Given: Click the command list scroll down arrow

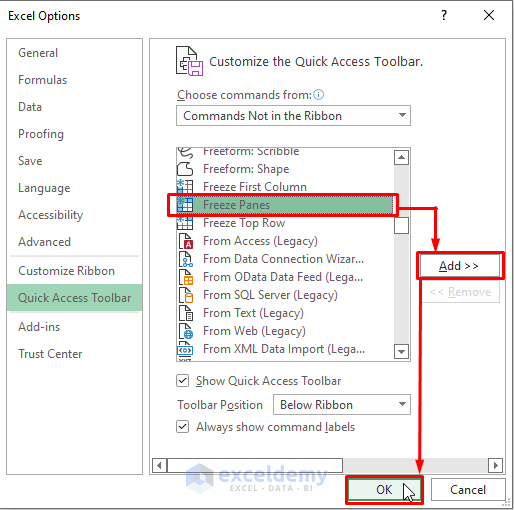Looking at the screenshot, I should click(x=401, y=352).
